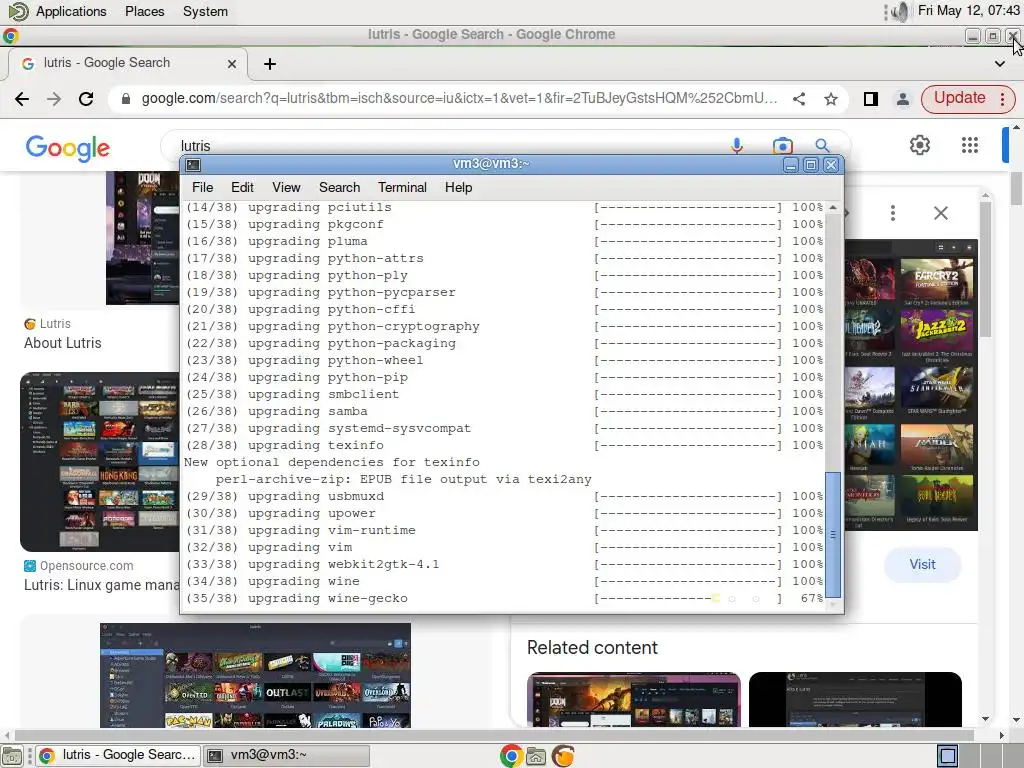This screenshot has height=768, width=1024.
Task: Click the address bar URL
Action: [x=459, y=99]
